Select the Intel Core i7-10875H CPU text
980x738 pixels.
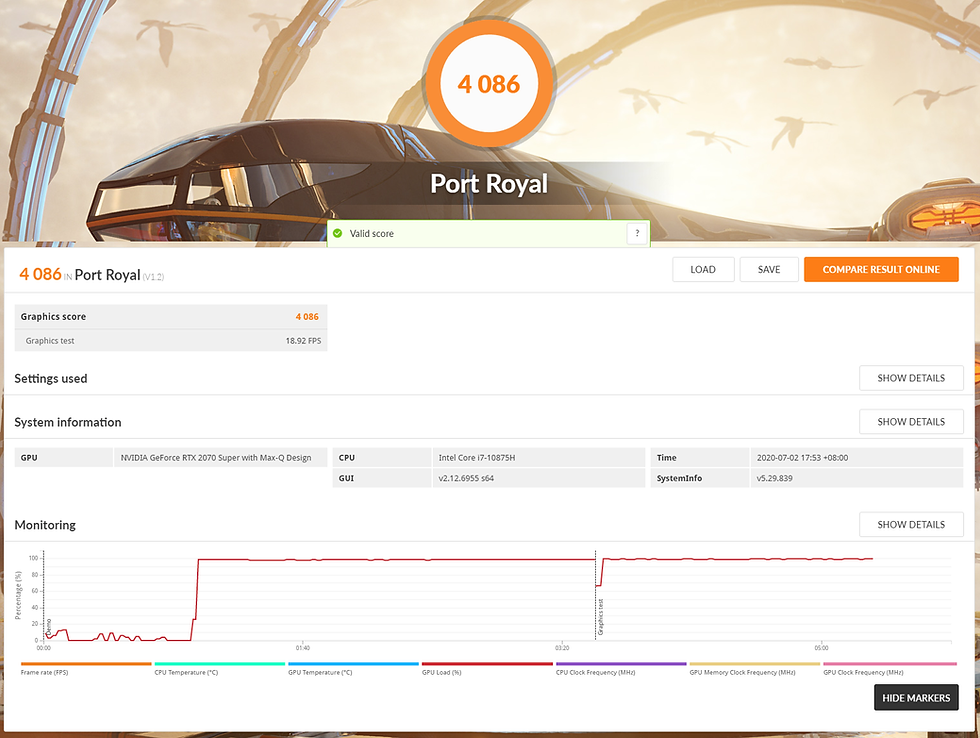477,457
